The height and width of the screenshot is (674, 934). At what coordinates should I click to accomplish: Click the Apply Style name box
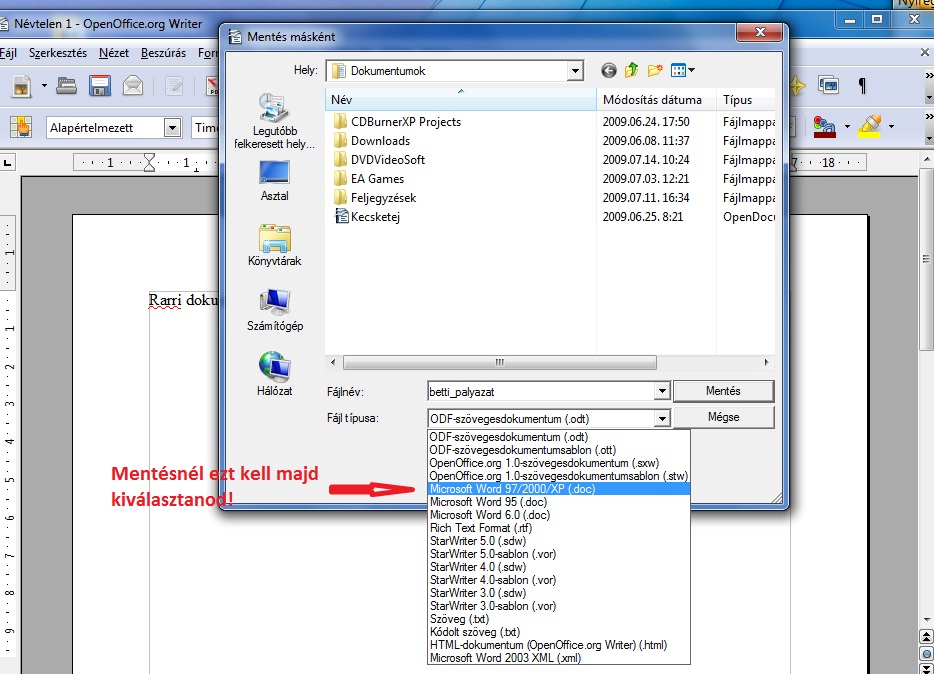(105, 127)
